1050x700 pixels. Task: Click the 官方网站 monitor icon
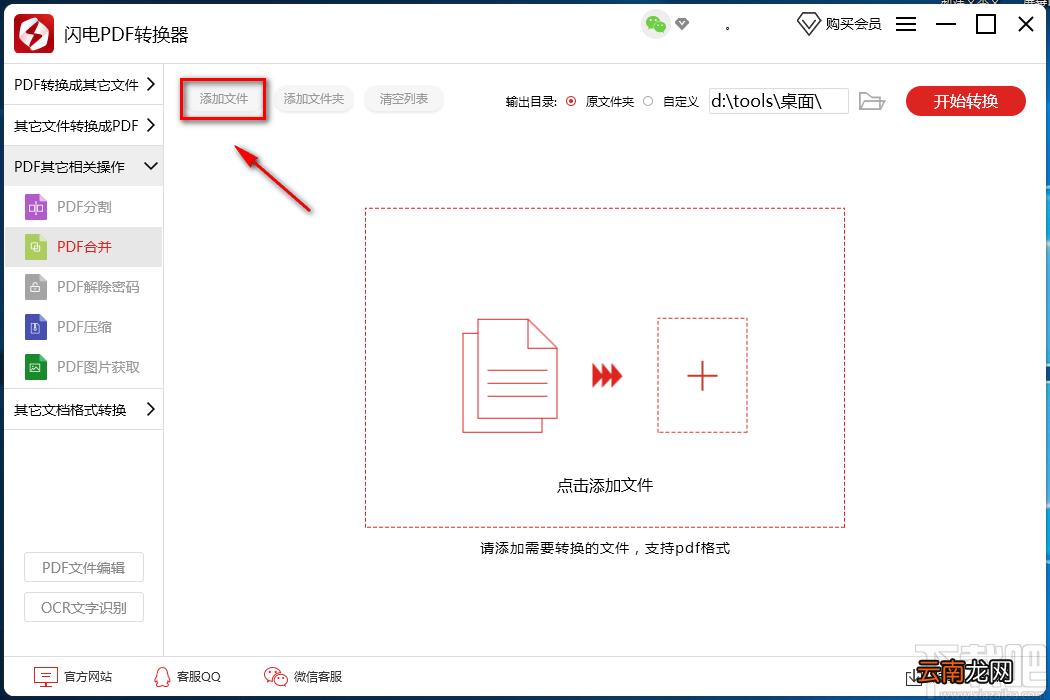[x=46, y=677]
